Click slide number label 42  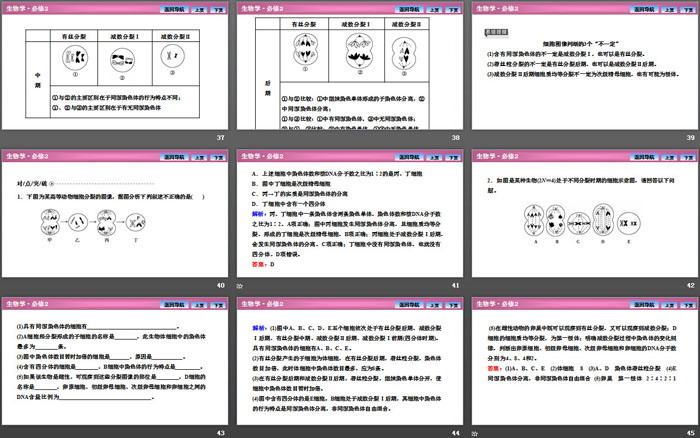click(x=690, y=285)
